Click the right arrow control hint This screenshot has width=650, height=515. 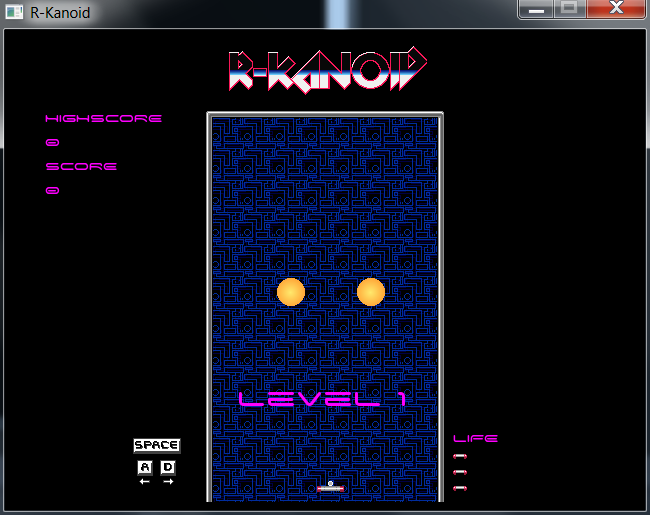coord(168,482)
